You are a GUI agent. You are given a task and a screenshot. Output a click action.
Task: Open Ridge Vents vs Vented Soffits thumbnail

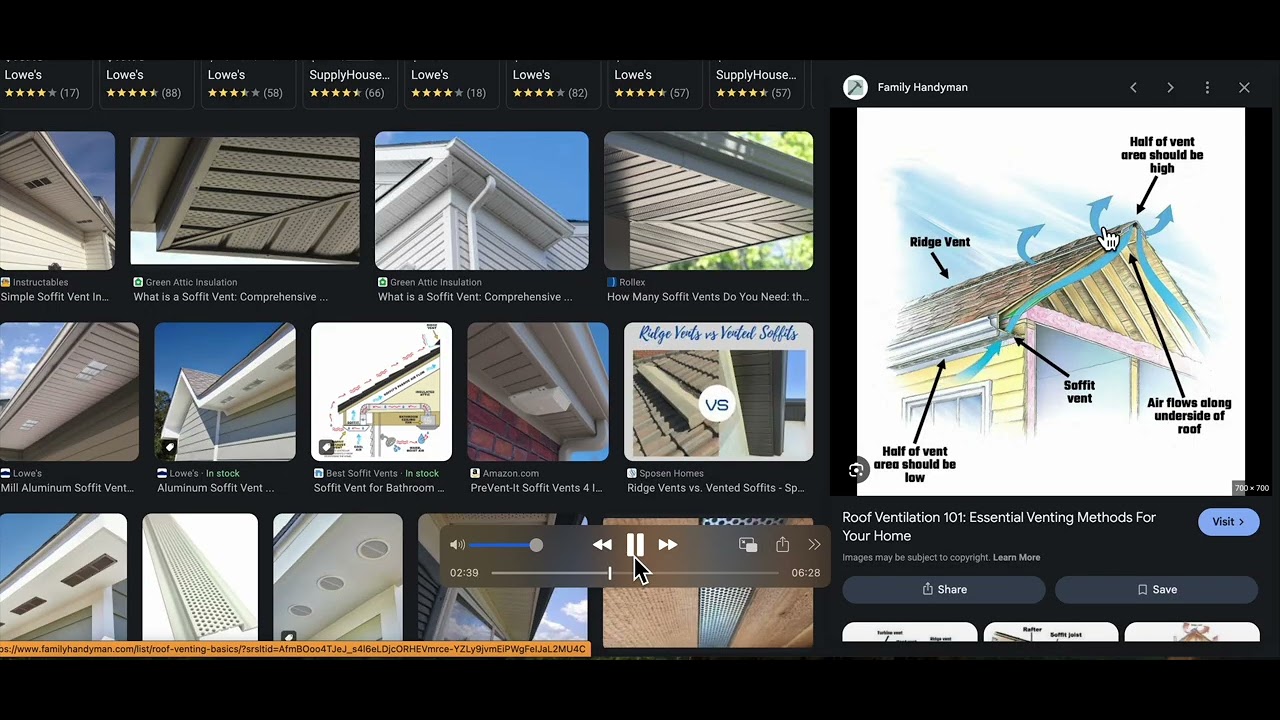(x=718, y=391)
